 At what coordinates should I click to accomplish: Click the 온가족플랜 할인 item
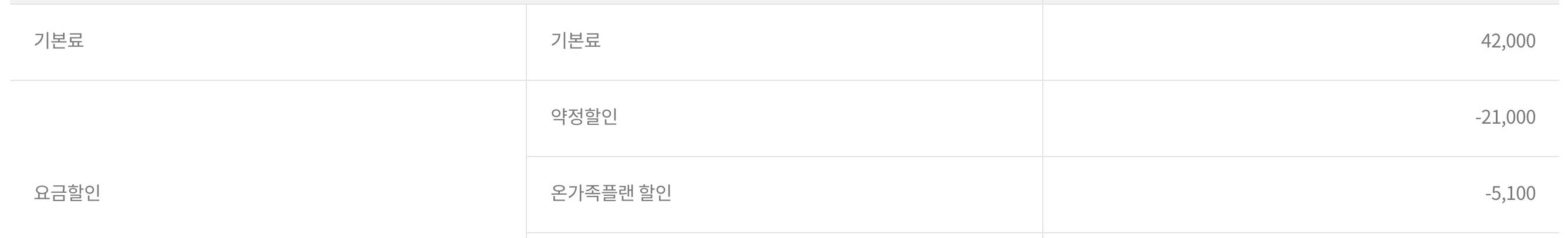[x=610, y=193]
